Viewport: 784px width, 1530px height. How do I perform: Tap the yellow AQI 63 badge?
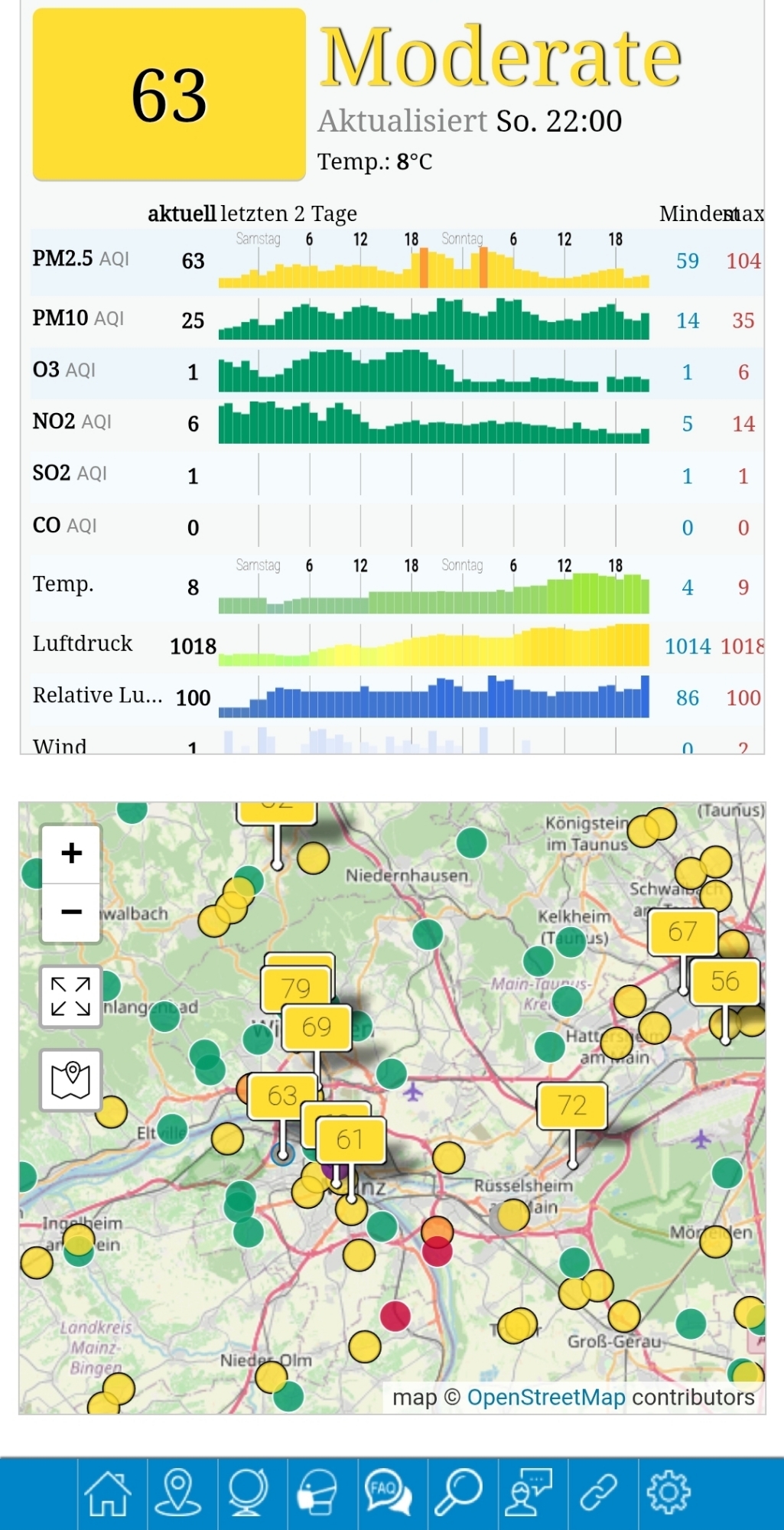coord(169,95)
